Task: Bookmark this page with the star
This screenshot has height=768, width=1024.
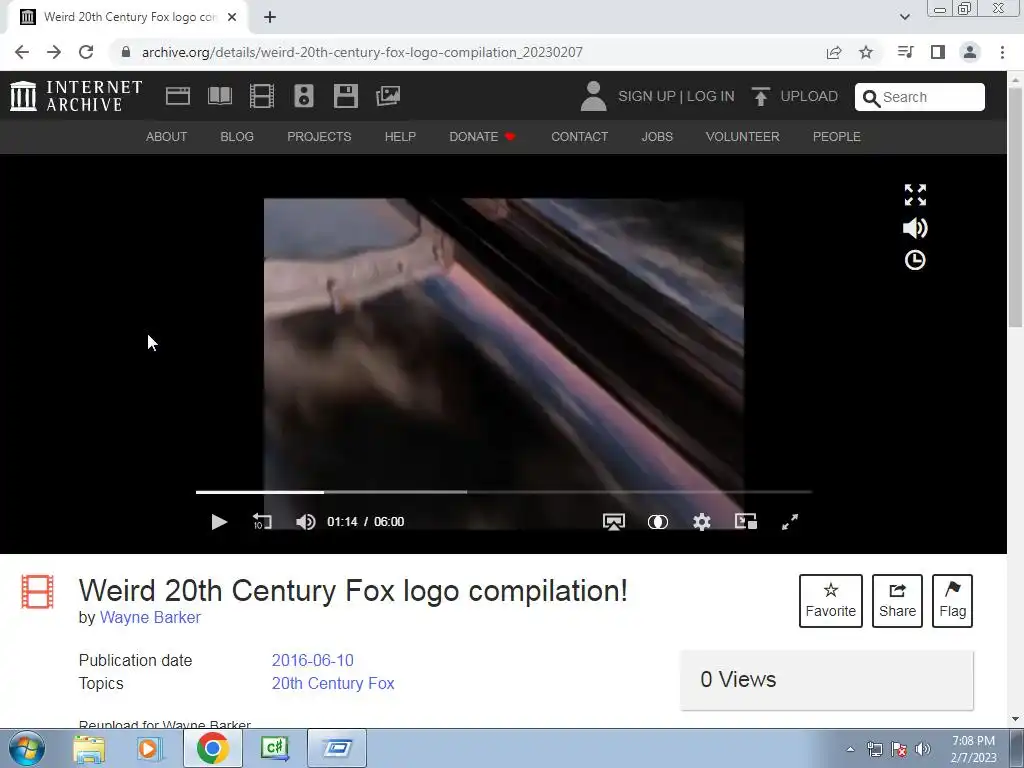Action: [866, 52]
